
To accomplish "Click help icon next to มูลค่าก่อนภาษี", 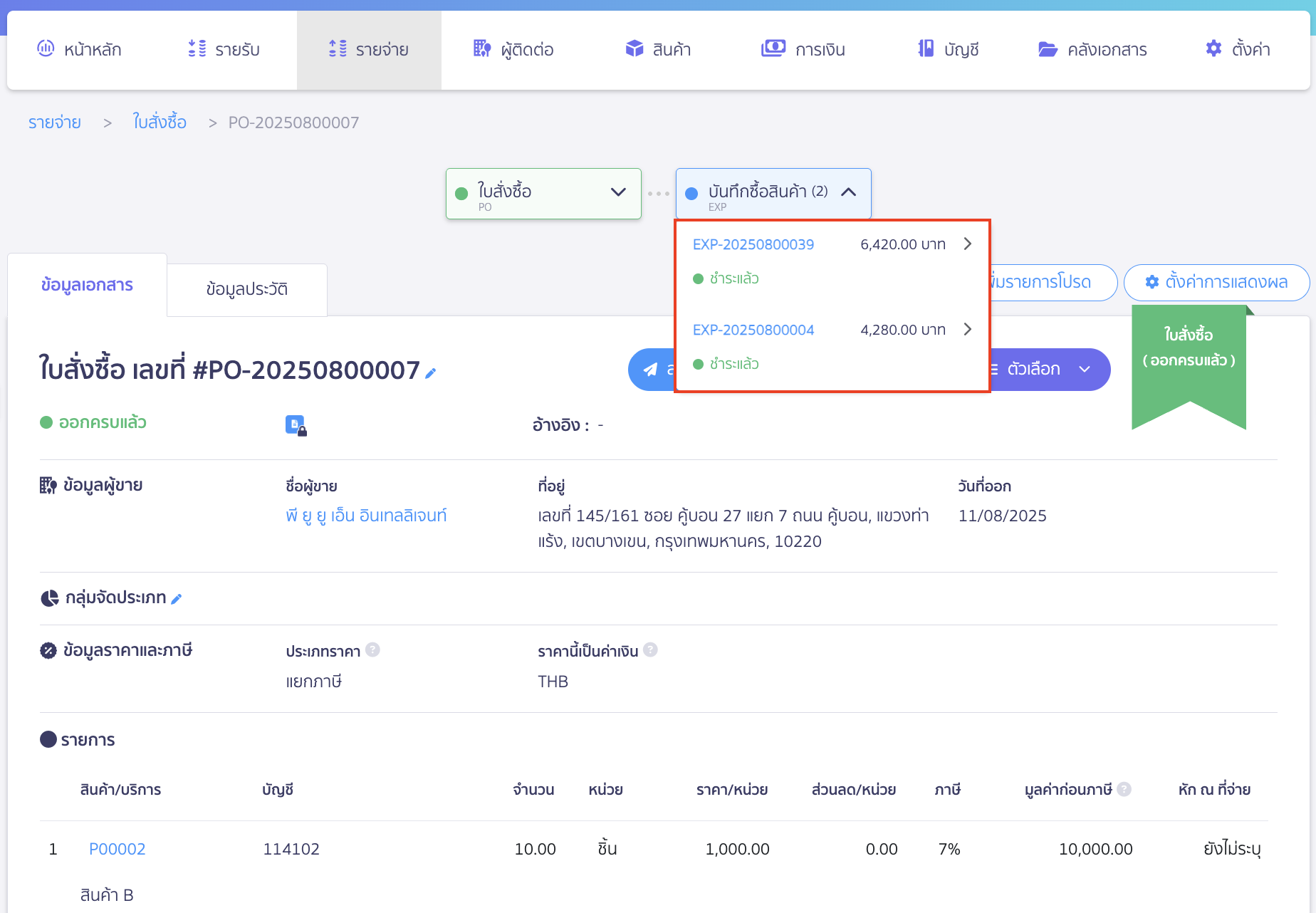I will coord(1124,789).
